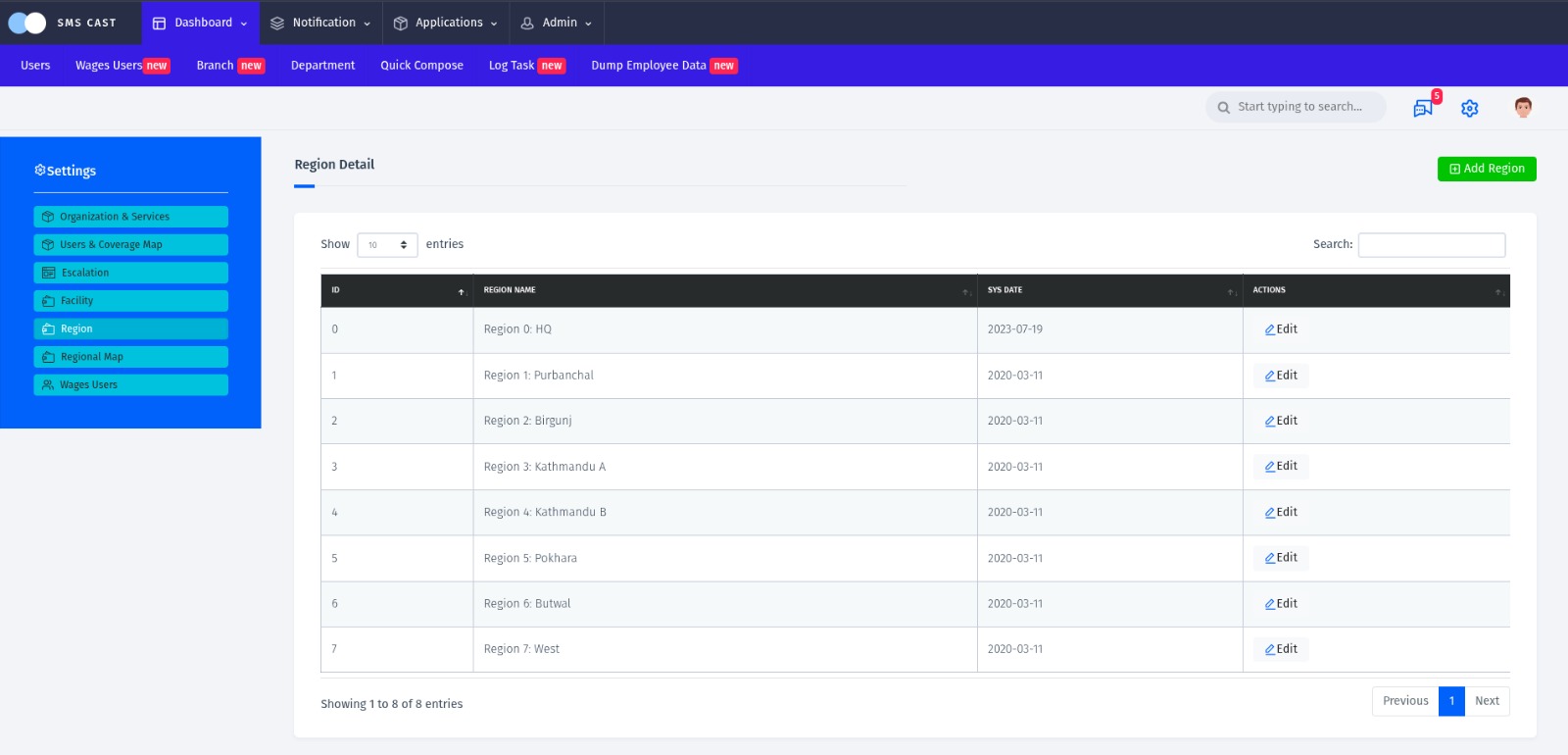Open the chat messages icon with badge
1568x755 pixels.
pos(1423,108)
